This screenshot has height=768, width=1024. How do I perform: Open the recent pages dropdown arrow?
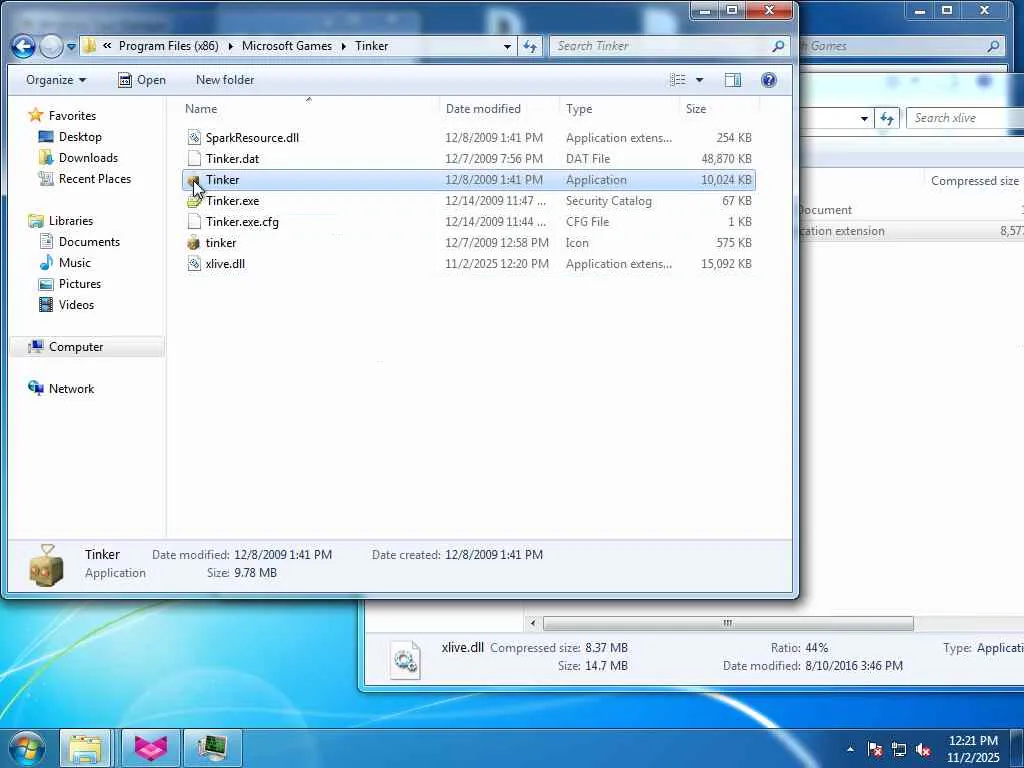tap(71, 47)
